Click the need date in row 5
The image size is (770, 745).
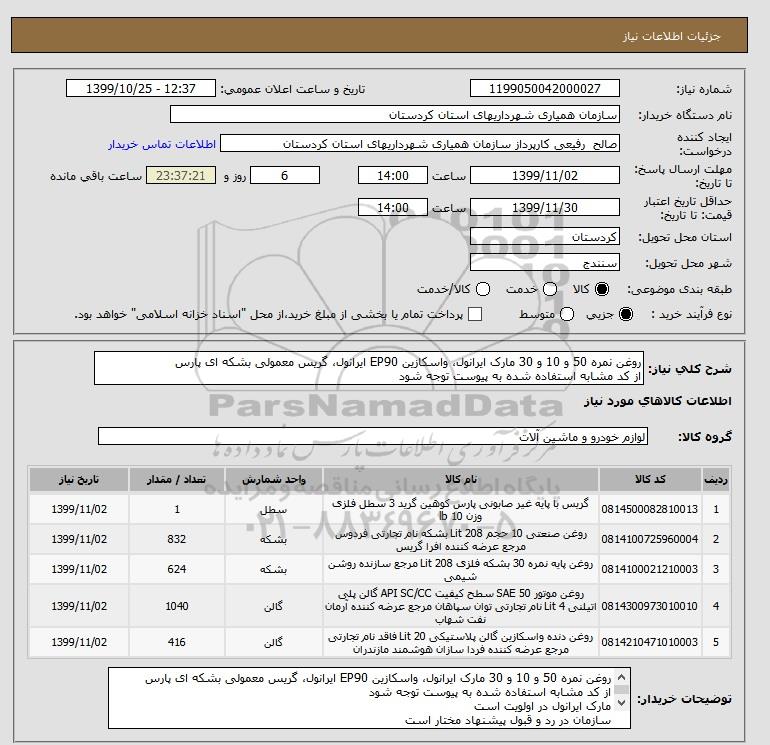click(79, 642)
